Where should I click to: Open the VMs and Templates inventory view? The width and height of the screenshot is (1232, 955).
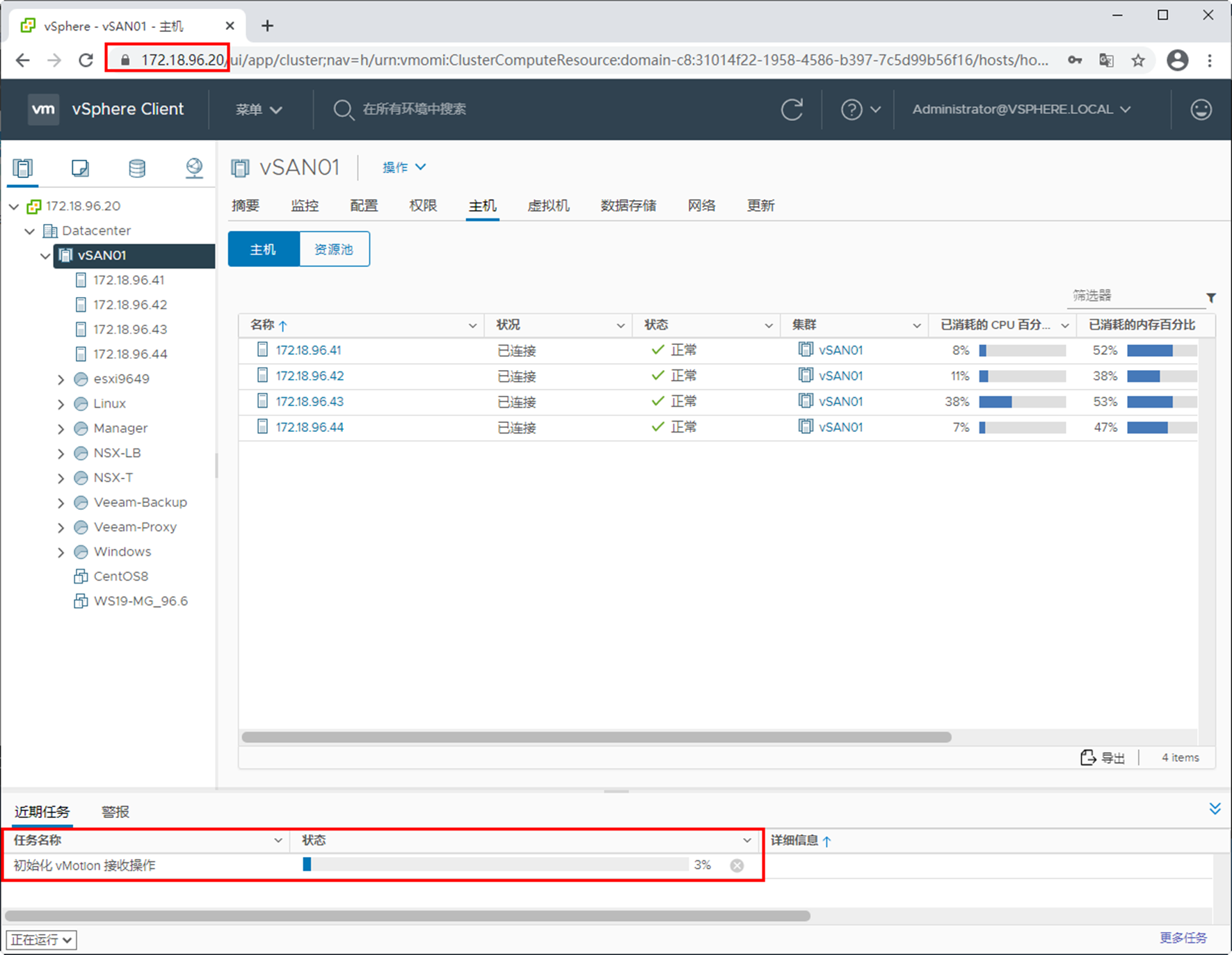80,168
